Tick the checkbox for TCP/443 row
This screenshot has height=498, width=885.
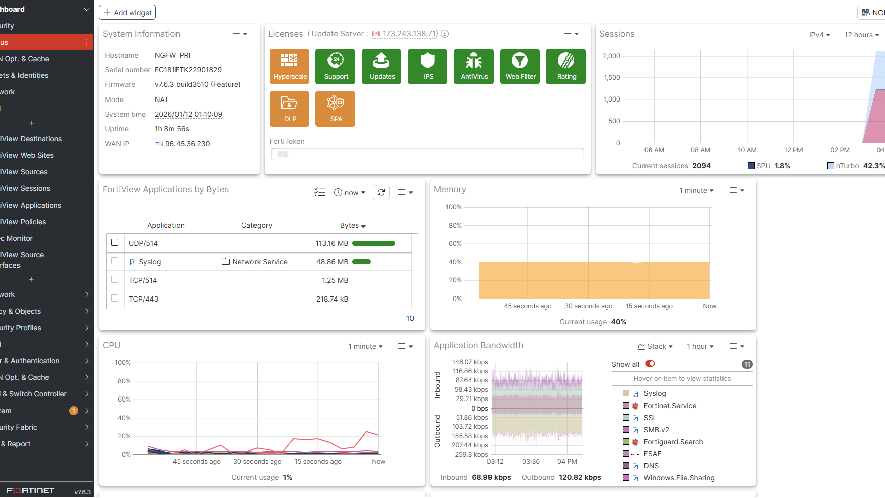point(114,298)
